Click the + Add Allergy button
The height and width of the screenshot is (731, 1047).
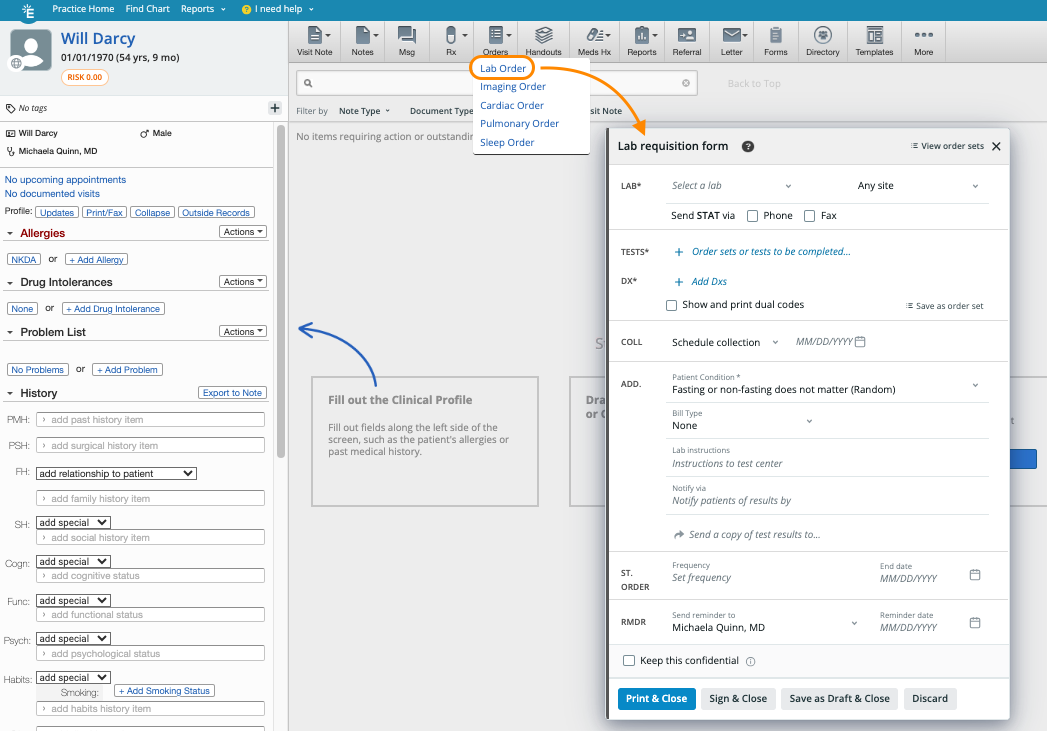96,260
